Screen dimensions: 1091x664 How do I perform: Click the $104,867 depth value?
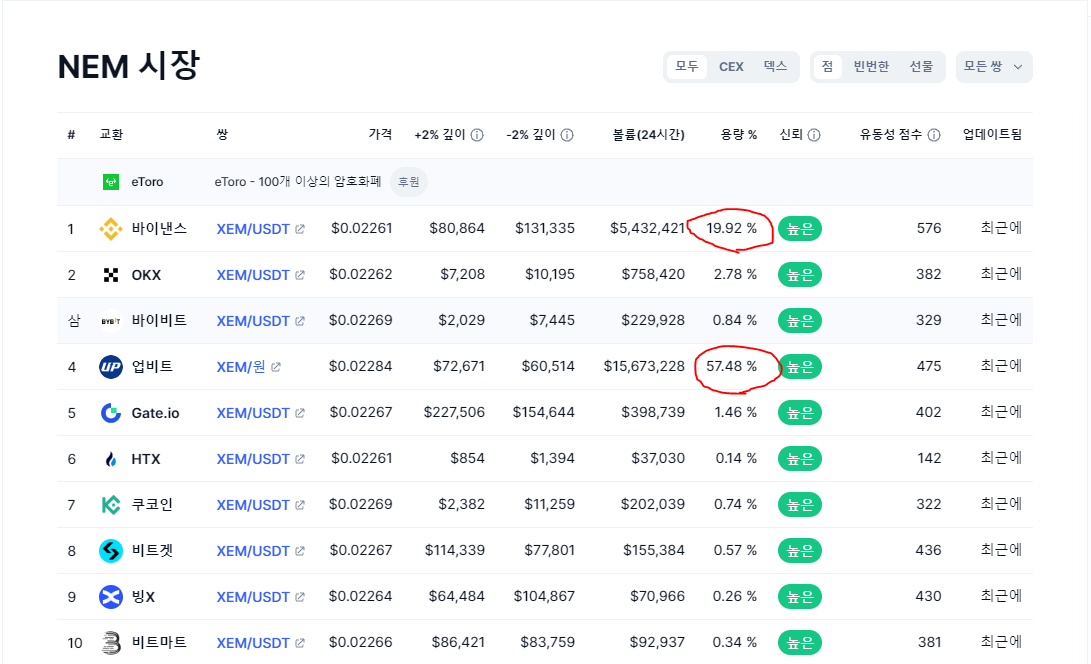tap(544, 596)
